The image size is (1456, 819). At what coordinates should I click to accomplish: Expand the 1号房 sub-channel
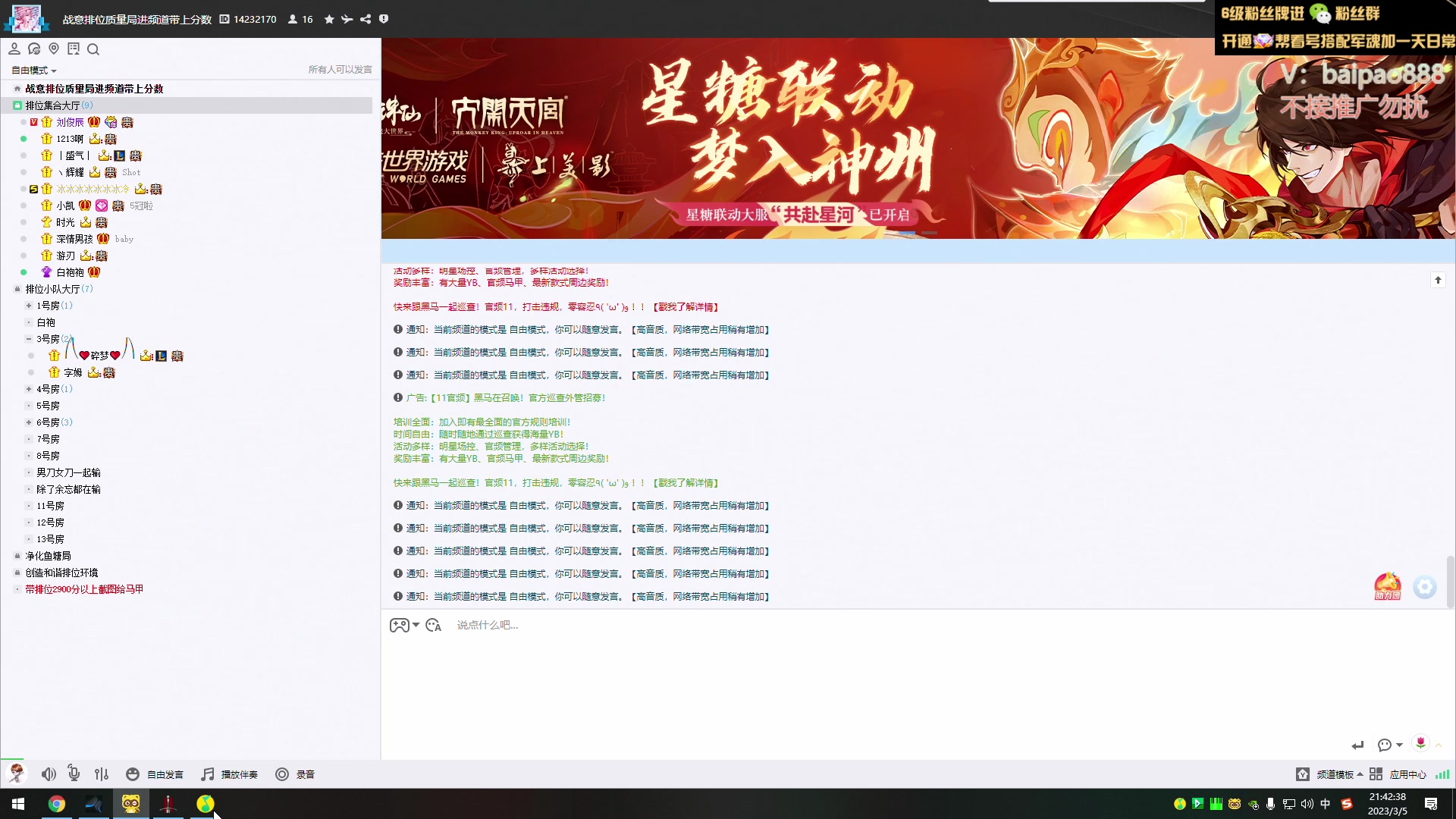click(x=29, y=306)
